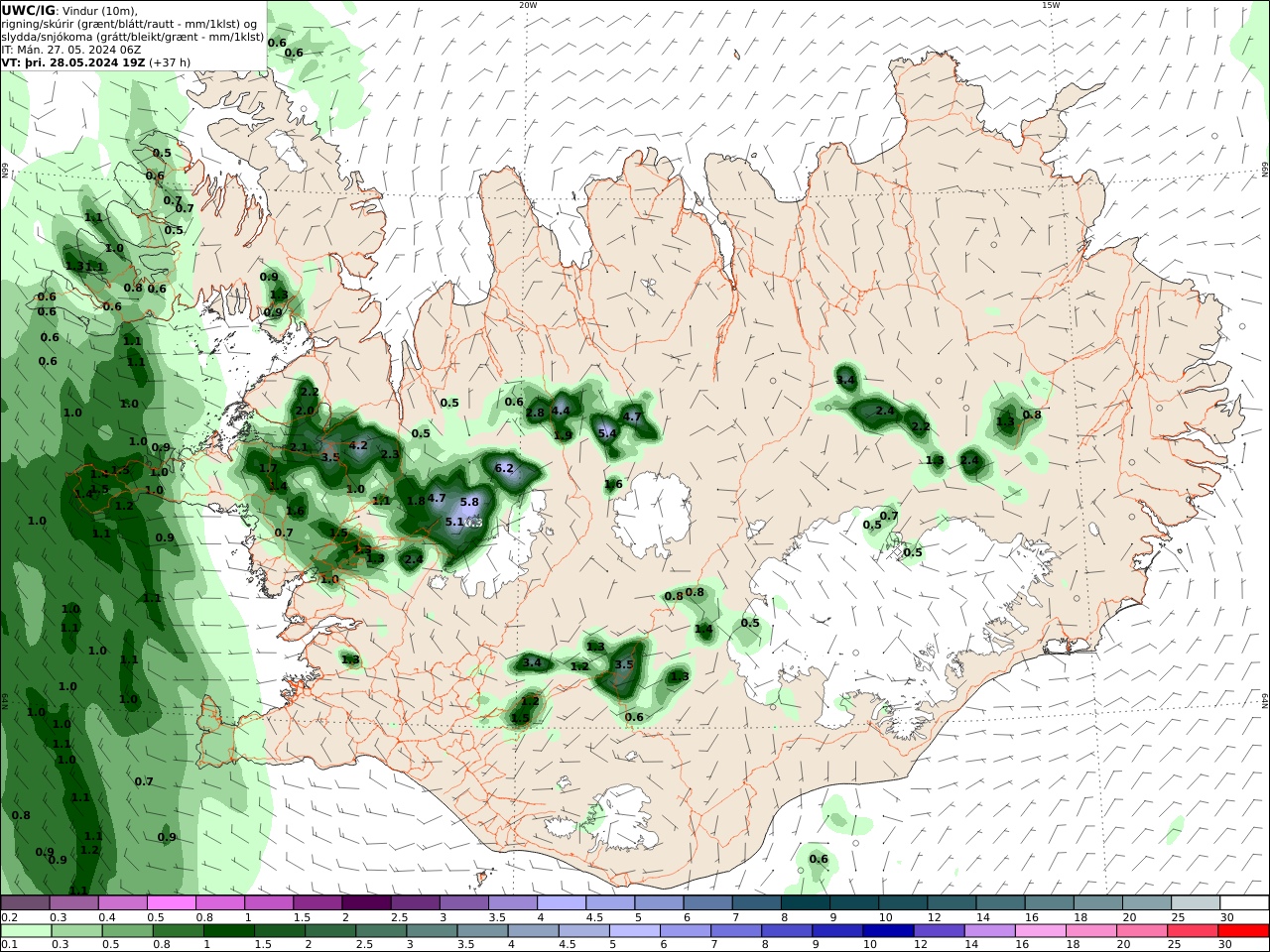The width and height of the screenshot is (1270, 952).
Task: Select the 2.8 precipitation value
Action: tap(535, 413)
